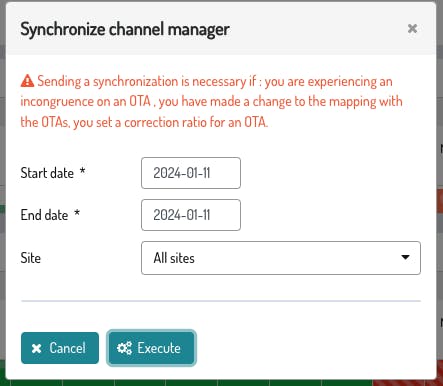The width and height of the screenshot is (443, 386).
Task: Execute the channel manager synchronization
Action: coord(151,348)
